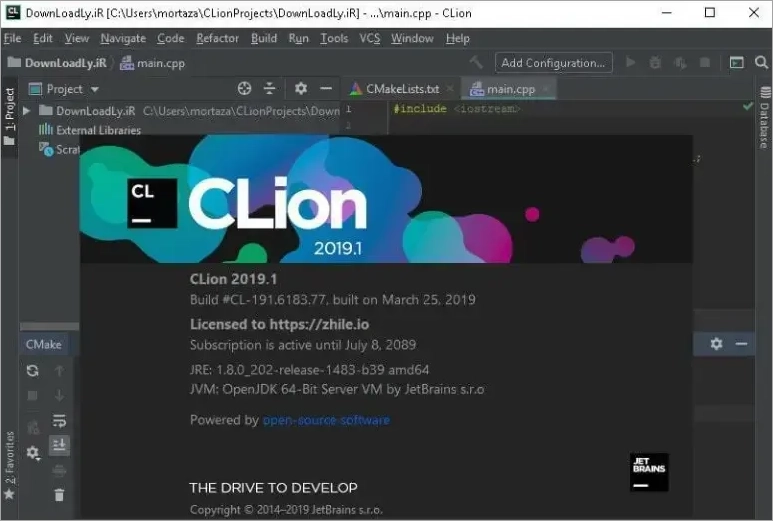Image resolution: width=773 pixels, height=521 pixels.
Task: Toggle scroll to end icon in CMake panel
Action: pos(59,445)
